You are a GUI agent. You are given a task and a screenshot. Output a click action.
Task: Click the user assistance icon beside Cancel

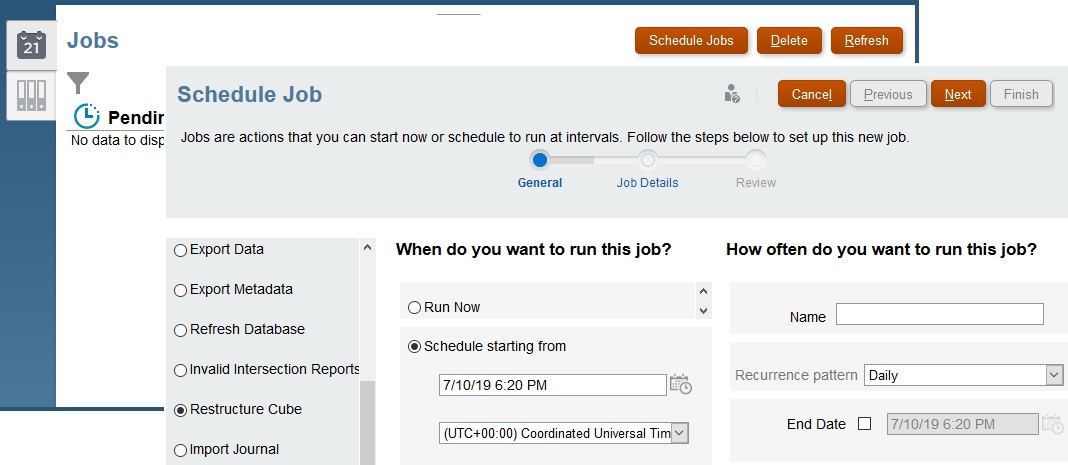[732, 94]
